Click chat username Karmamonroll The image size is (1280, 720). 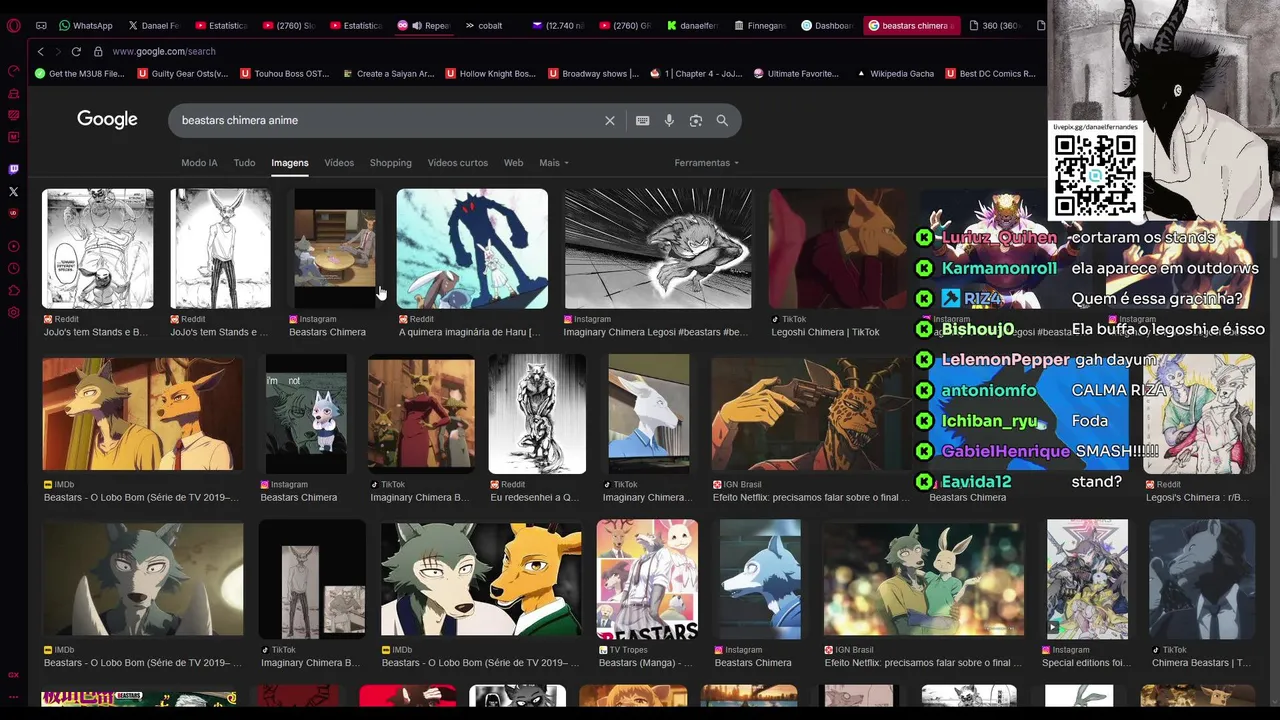pyautogui.click(x=999, y=268)
